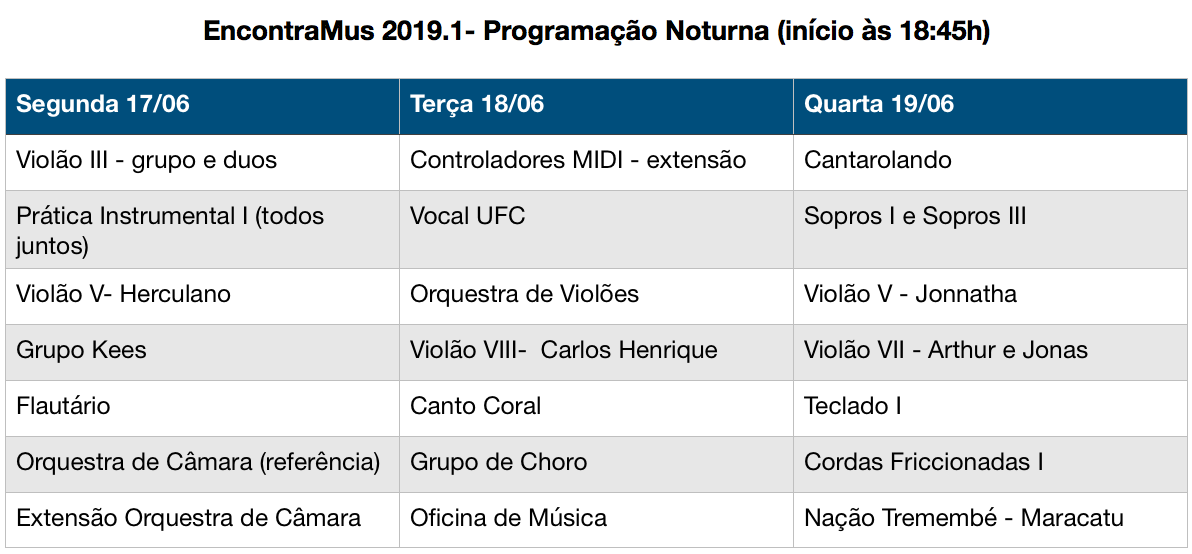The image size is (1192, 554).
Task: Select the Controladores MIDI - extensão cell
Action: click(x=596, y=162)
